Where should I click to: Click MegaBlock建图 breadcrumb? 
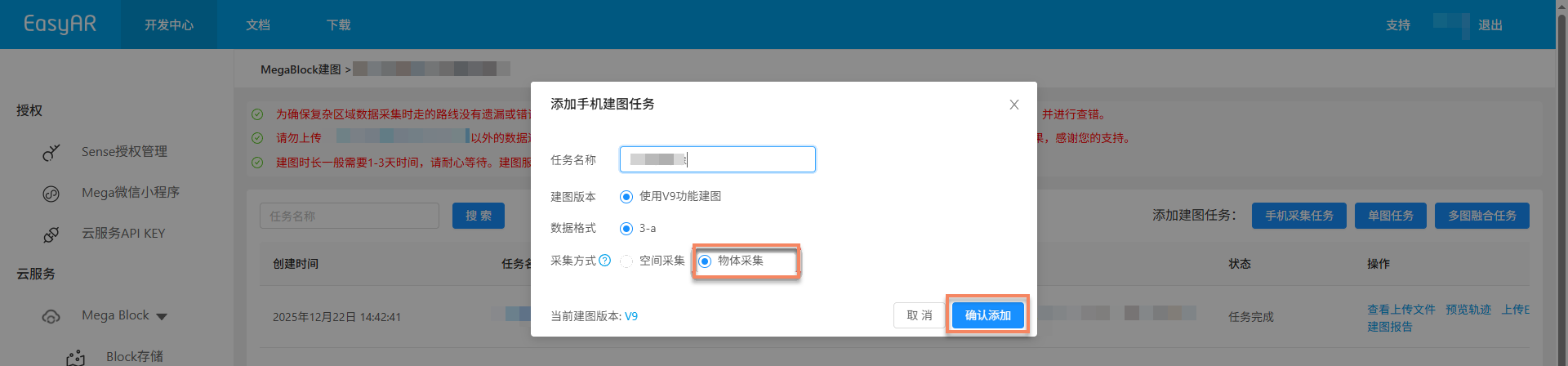[x=301, y=69]
